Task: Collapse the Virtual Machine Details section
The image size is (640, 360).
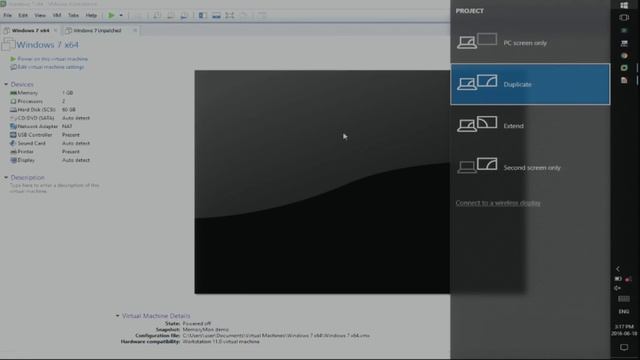Action: [117, 316]
